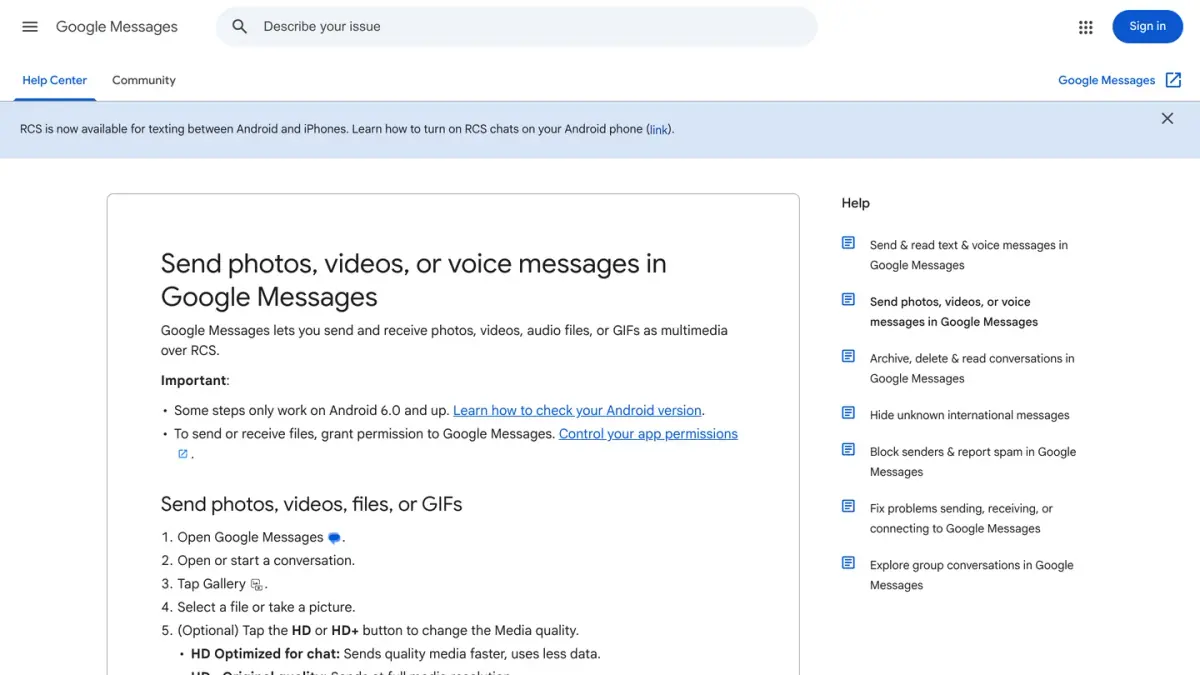
Task: Open the Google Messages link at top right
Action: click(x=1107, y=80)
